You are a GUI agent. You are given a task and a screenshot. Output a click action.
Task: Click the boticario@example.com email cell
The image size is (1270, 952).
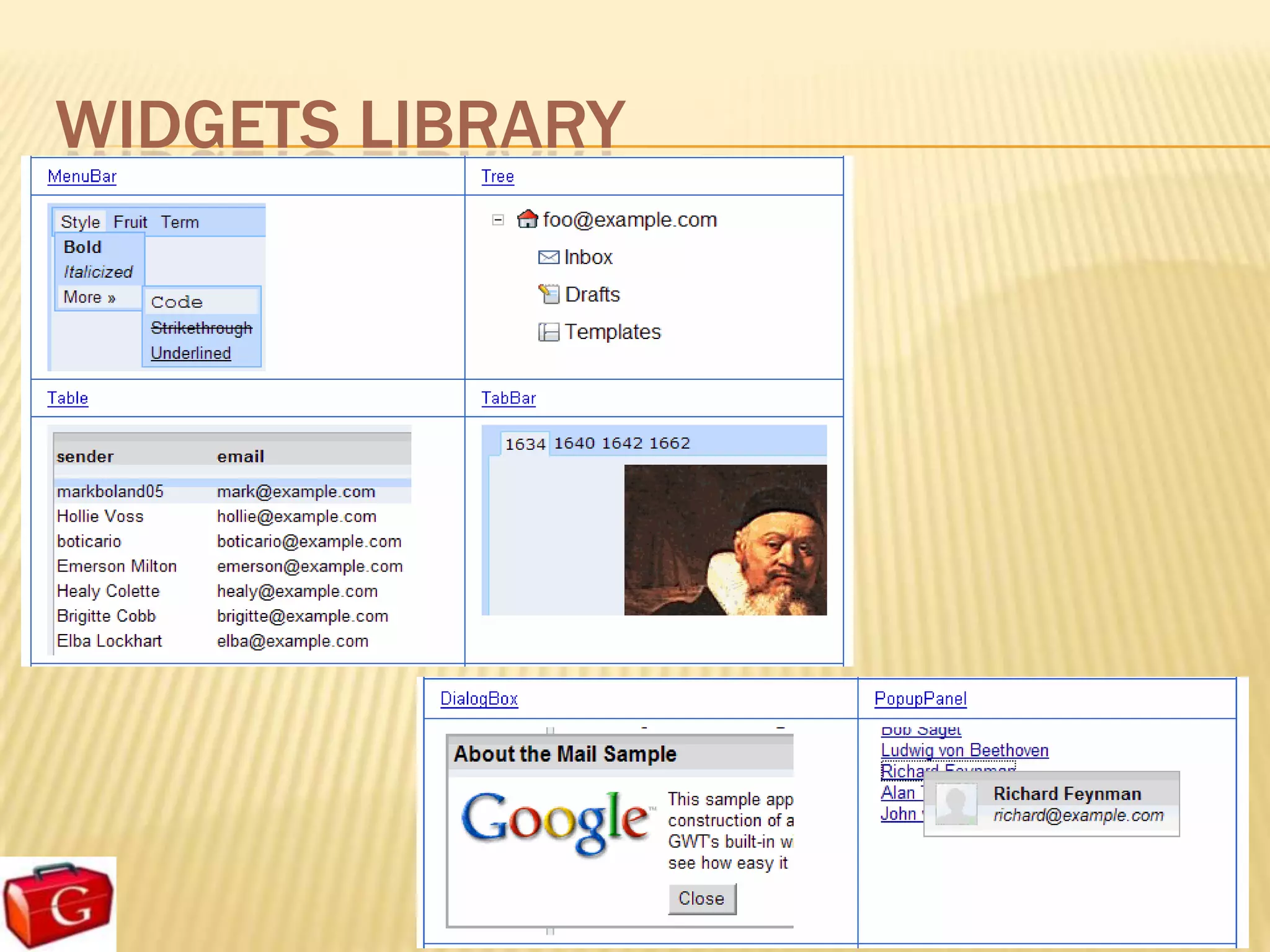[309, 541]
